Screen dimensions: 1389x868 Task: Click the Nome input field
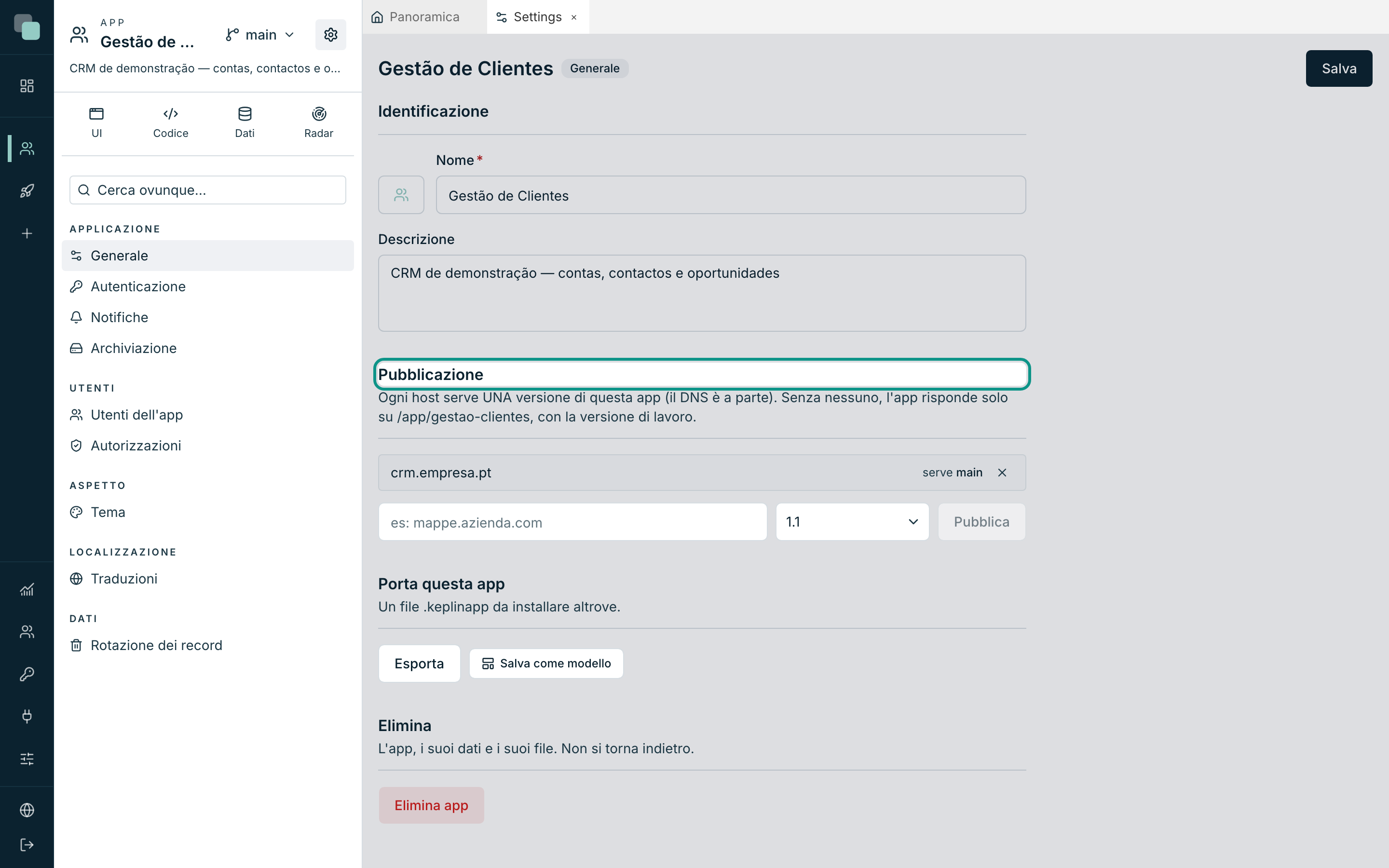click(731, 195)
